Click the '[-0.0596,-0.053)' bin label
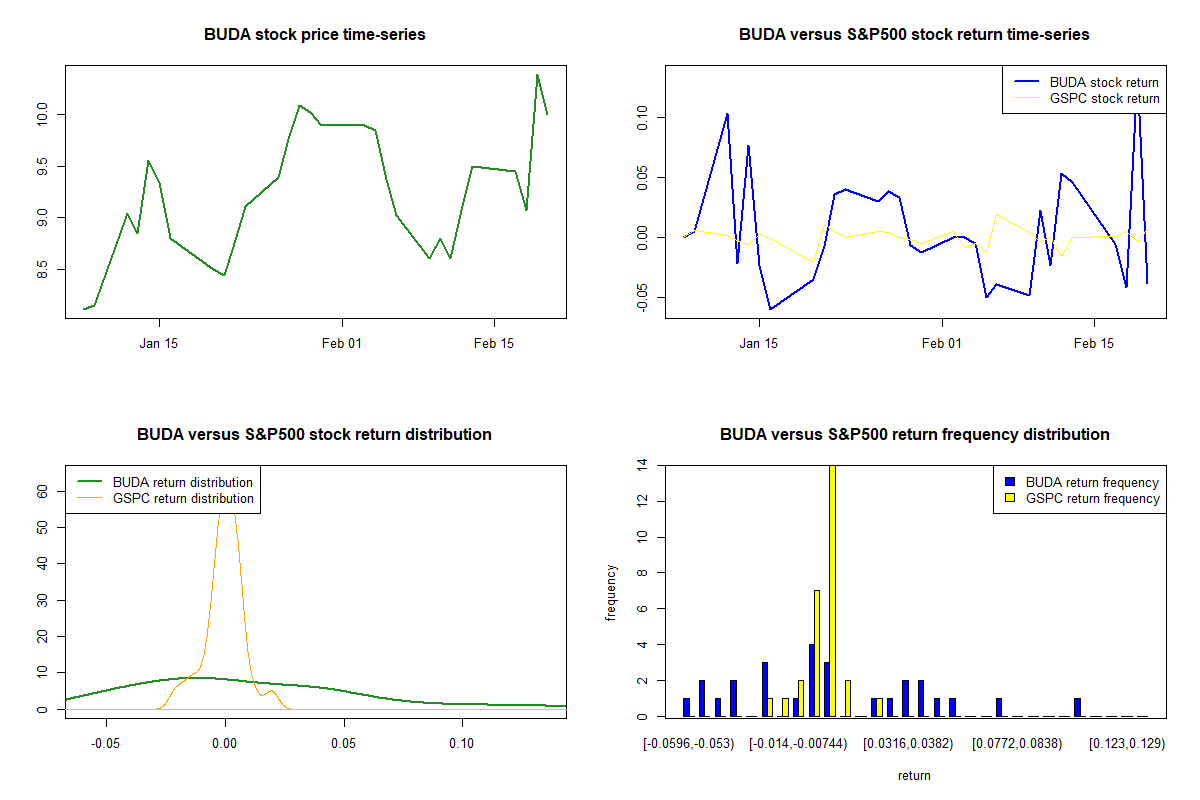The image size is (1200, 800). (x=690, y=744)
